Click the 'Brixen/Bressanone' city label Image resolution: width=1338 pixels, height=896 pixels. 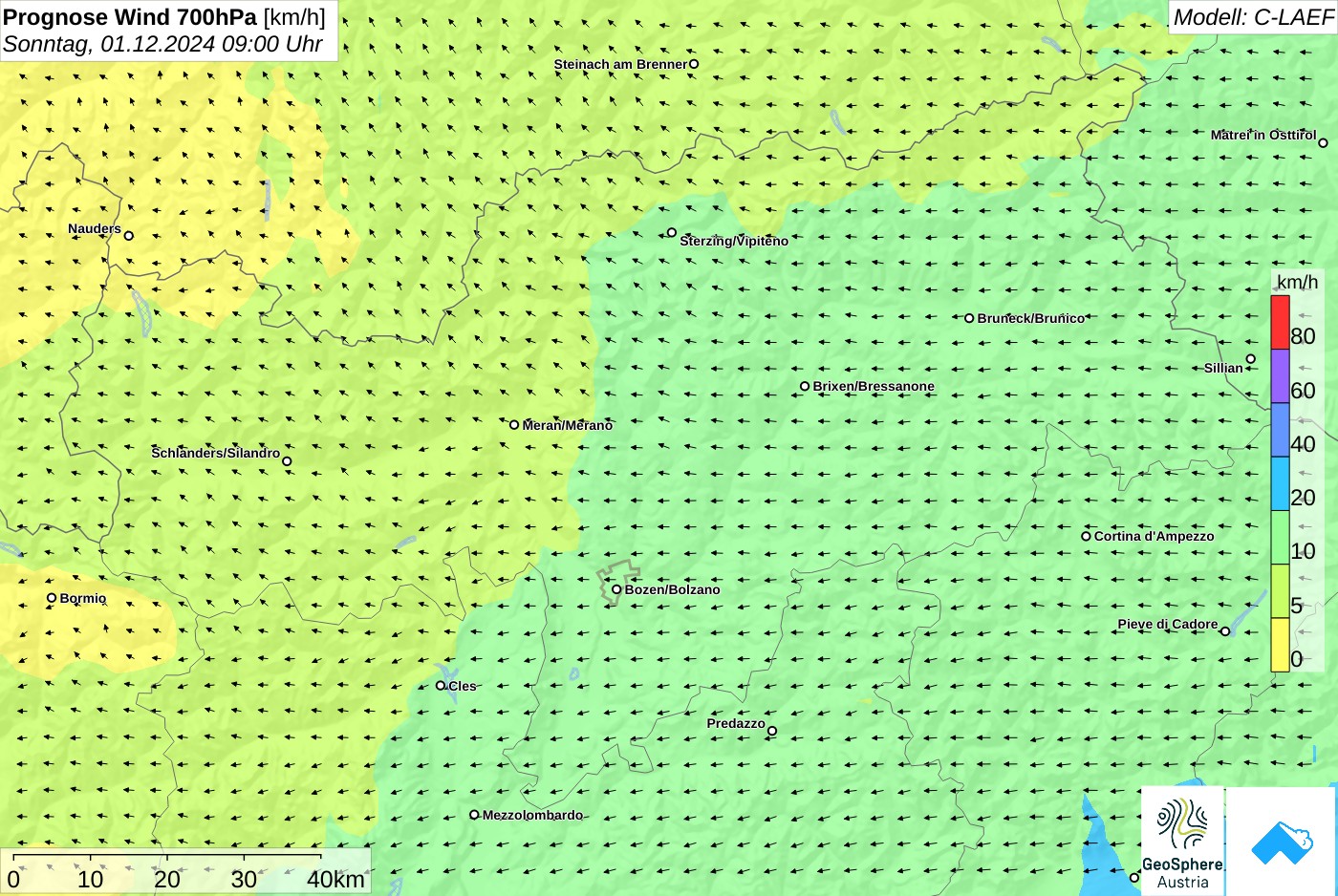pyautogui.click(x=874, y=386)
